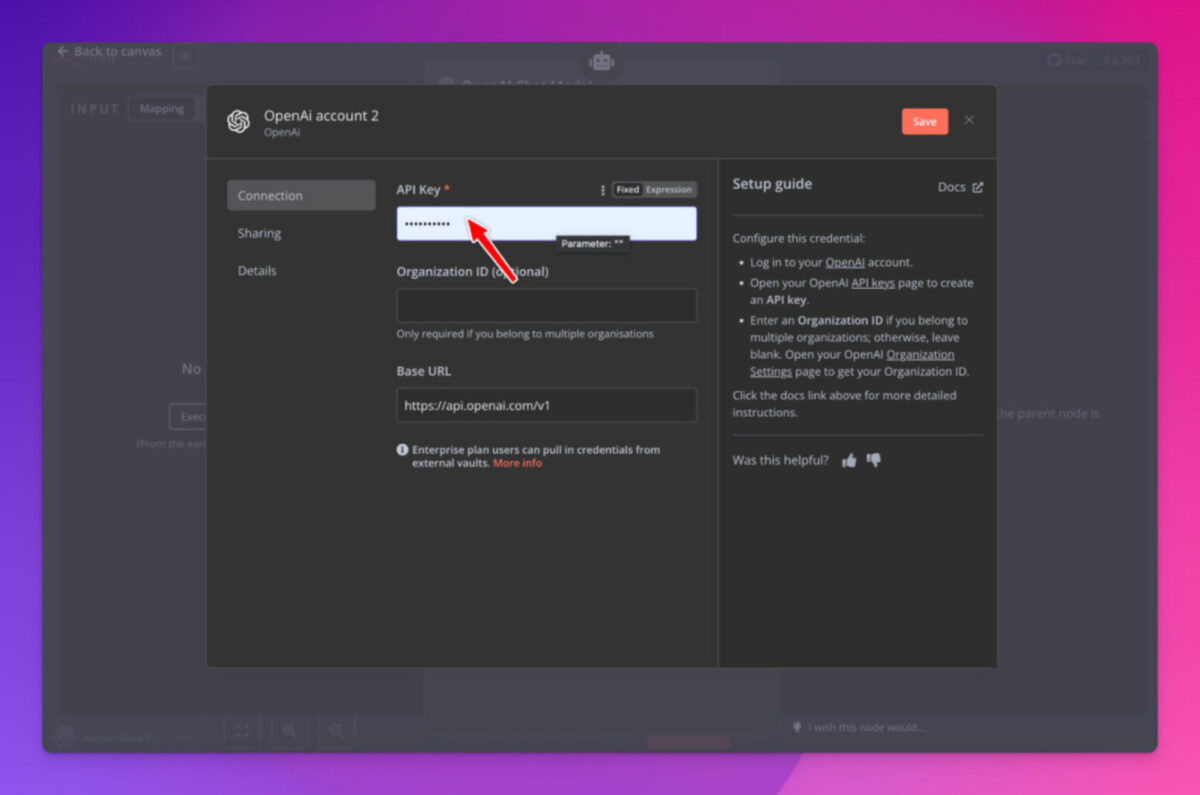Click into the Organization ID field
This screenshot has width=1200, height=795.
point(546,306)
